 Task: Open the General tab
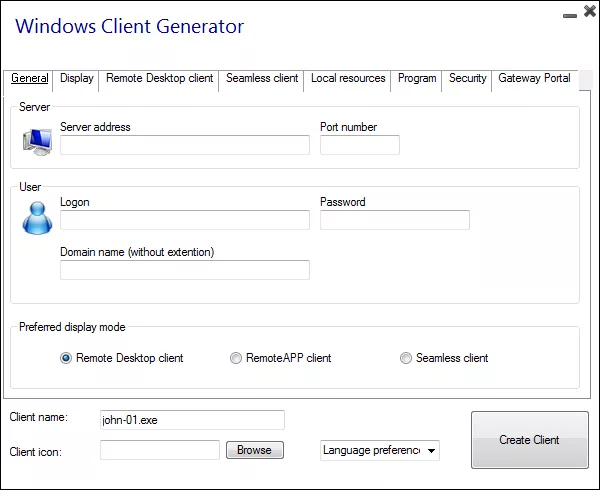pyautogui.click(x=29, y=78)
